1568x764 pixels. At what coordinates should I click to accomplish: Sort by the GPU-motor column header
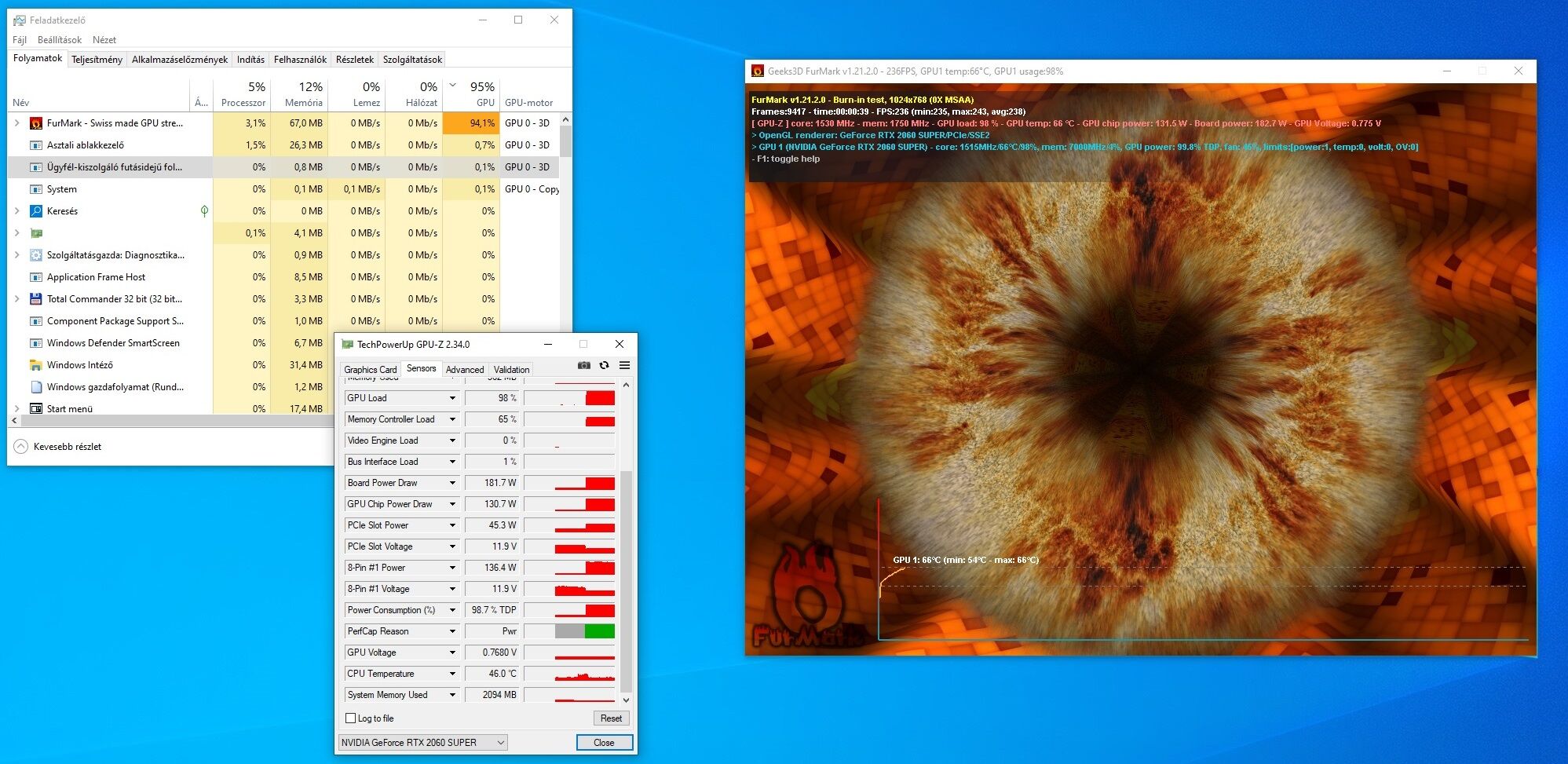528,93
